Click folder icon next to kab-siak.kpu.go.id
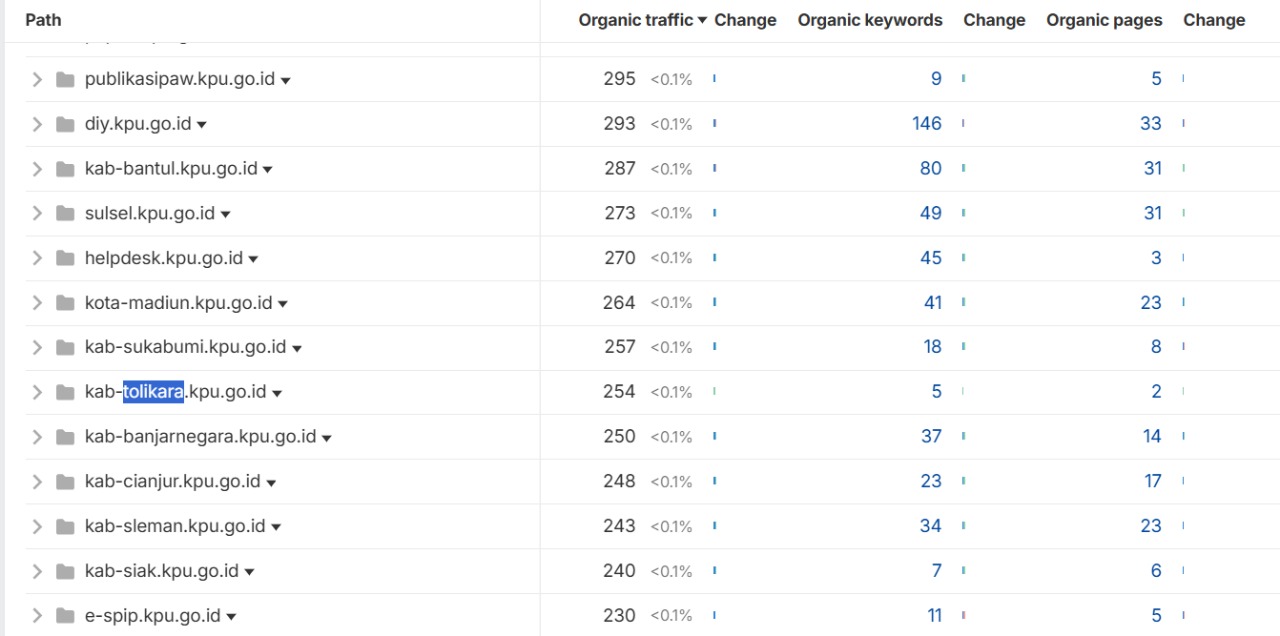The height and width of the screenshot is (636, 1280). 66,571
